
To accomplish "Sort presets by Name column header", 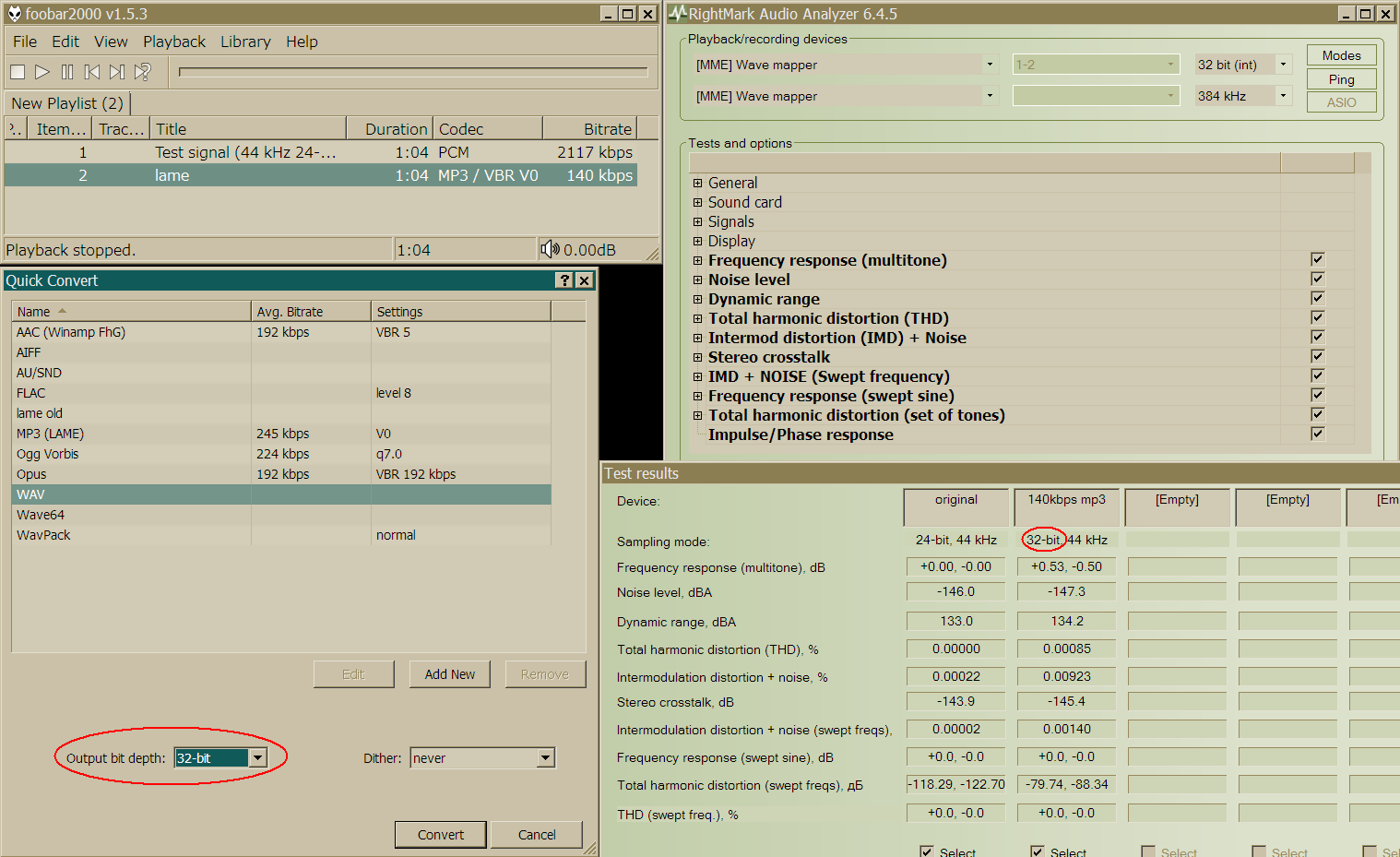I will tap(131, 312).
